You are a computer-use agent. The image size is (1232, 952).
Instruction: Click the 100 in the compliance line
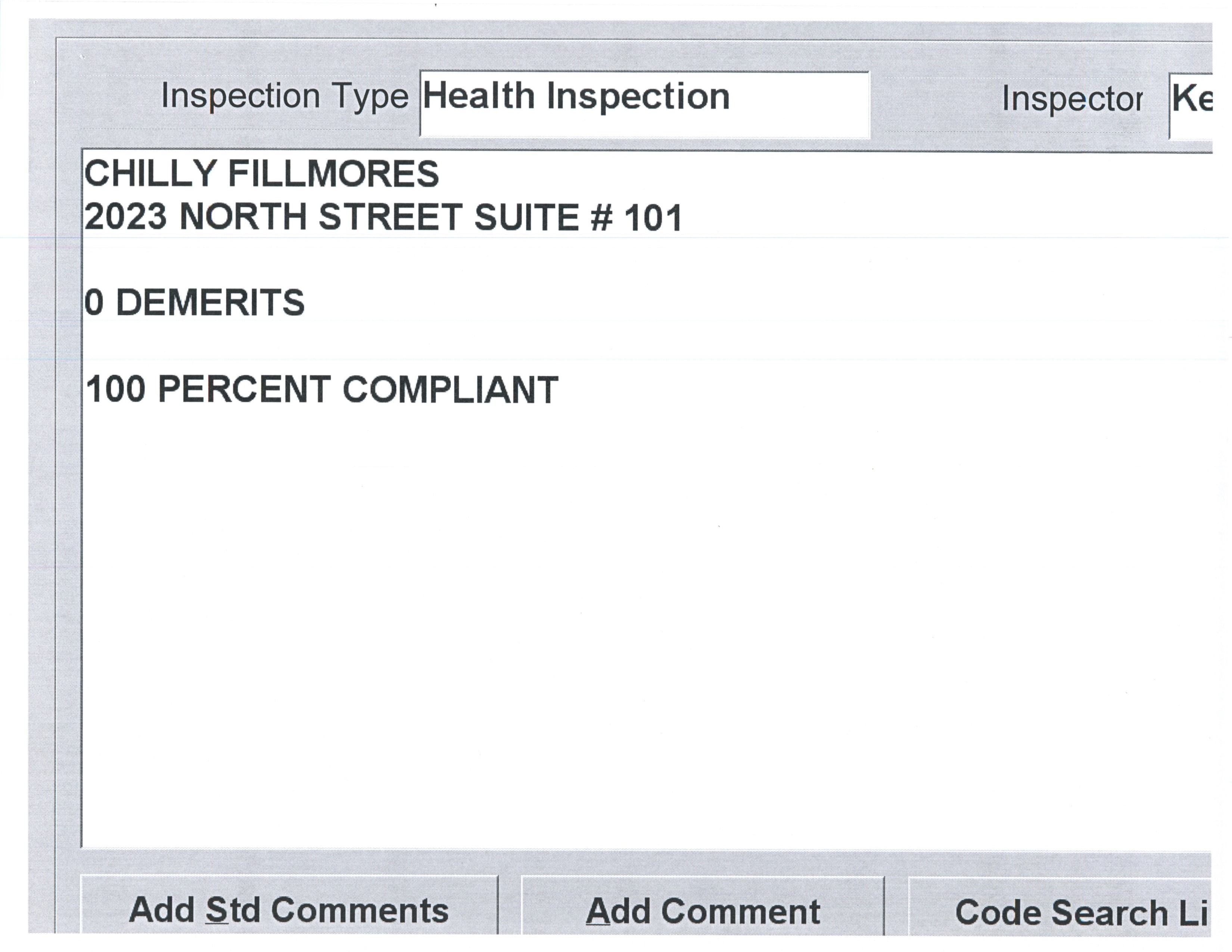point(116,389)
